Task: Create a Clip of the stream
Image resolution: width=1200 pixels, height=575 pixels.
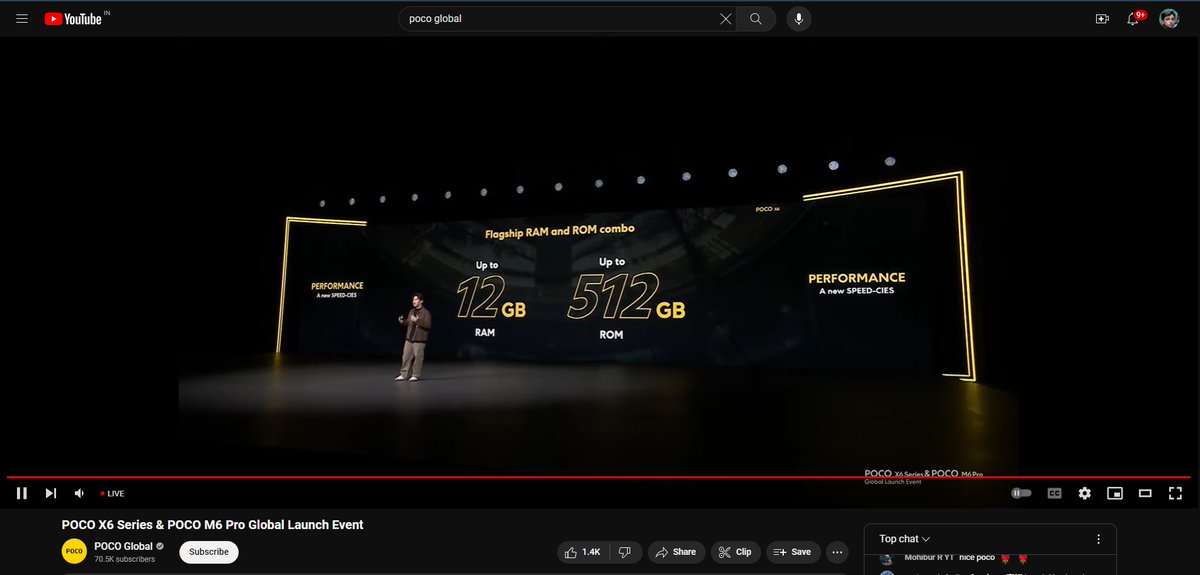Action: (735, 552)
